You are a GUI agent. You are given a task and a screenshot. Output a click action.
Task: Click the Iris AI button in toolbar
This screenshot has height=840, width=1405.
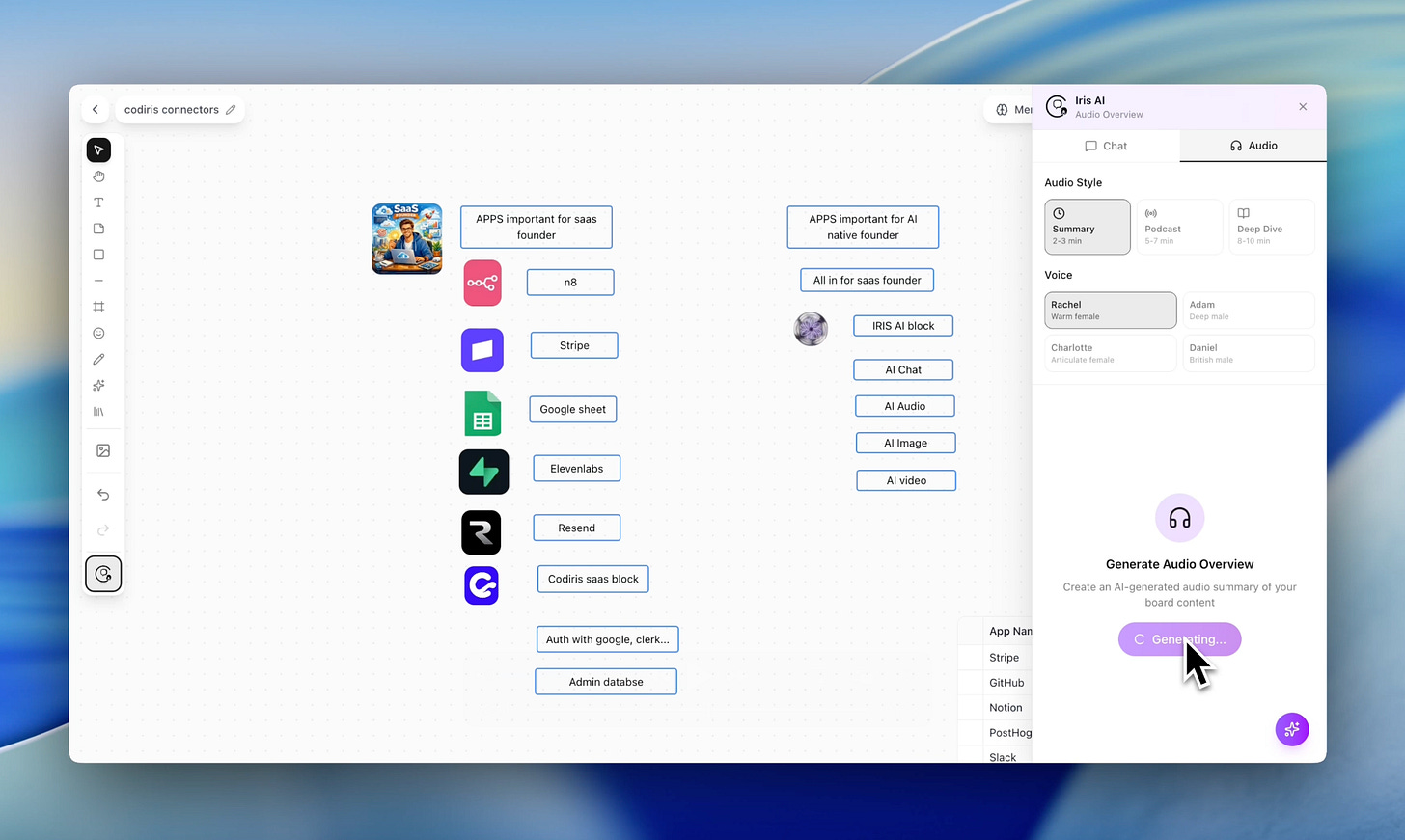[103, 574]
